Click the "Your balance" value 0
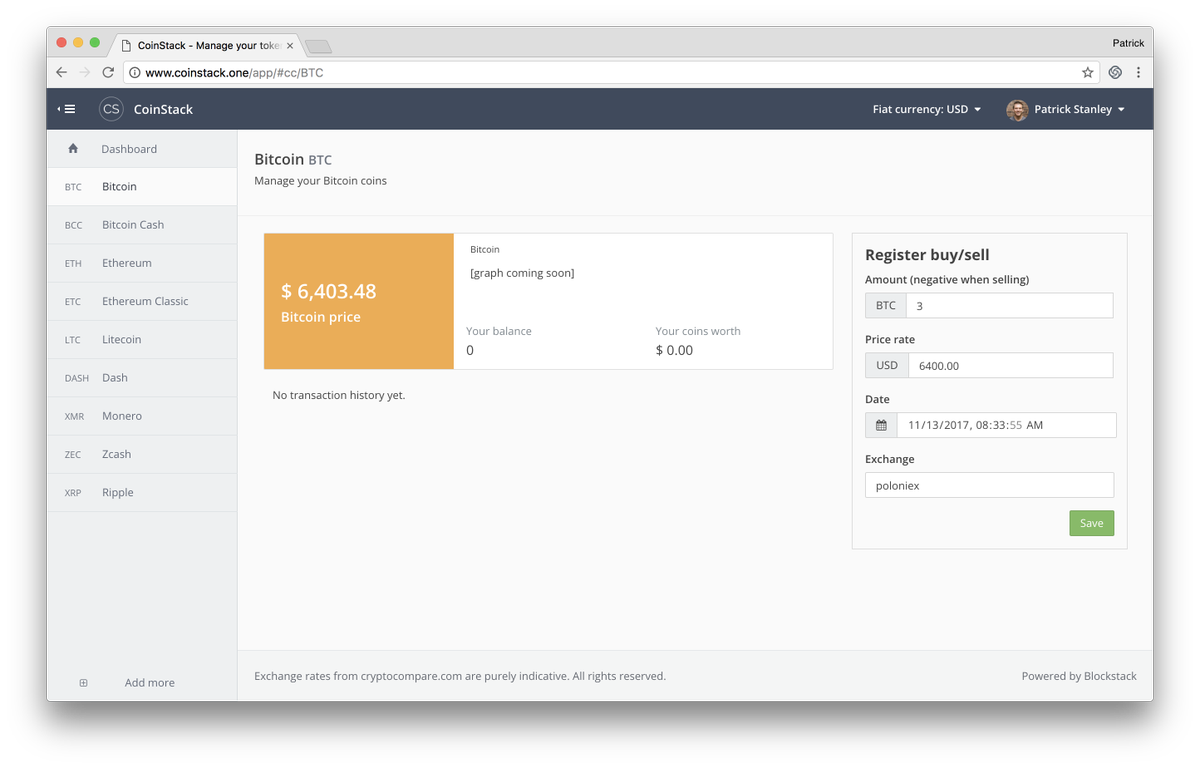Screen dimensions: 1200x768 470,350
